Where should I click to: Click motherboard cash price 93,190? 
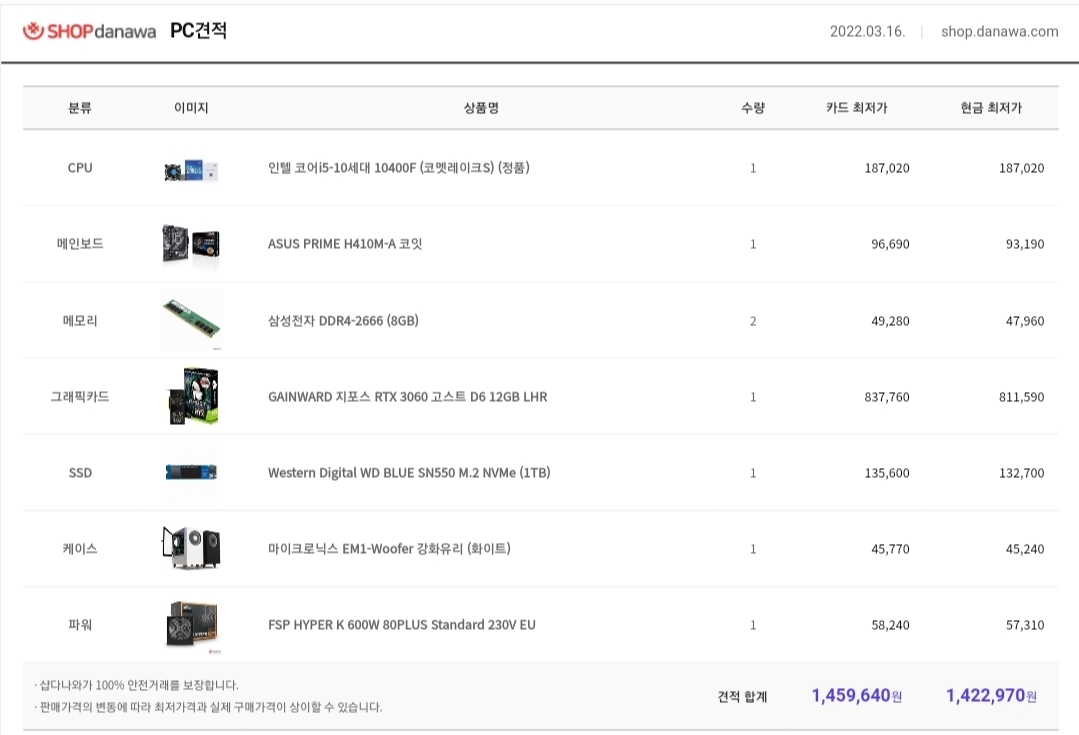[x=1025, y=244]
